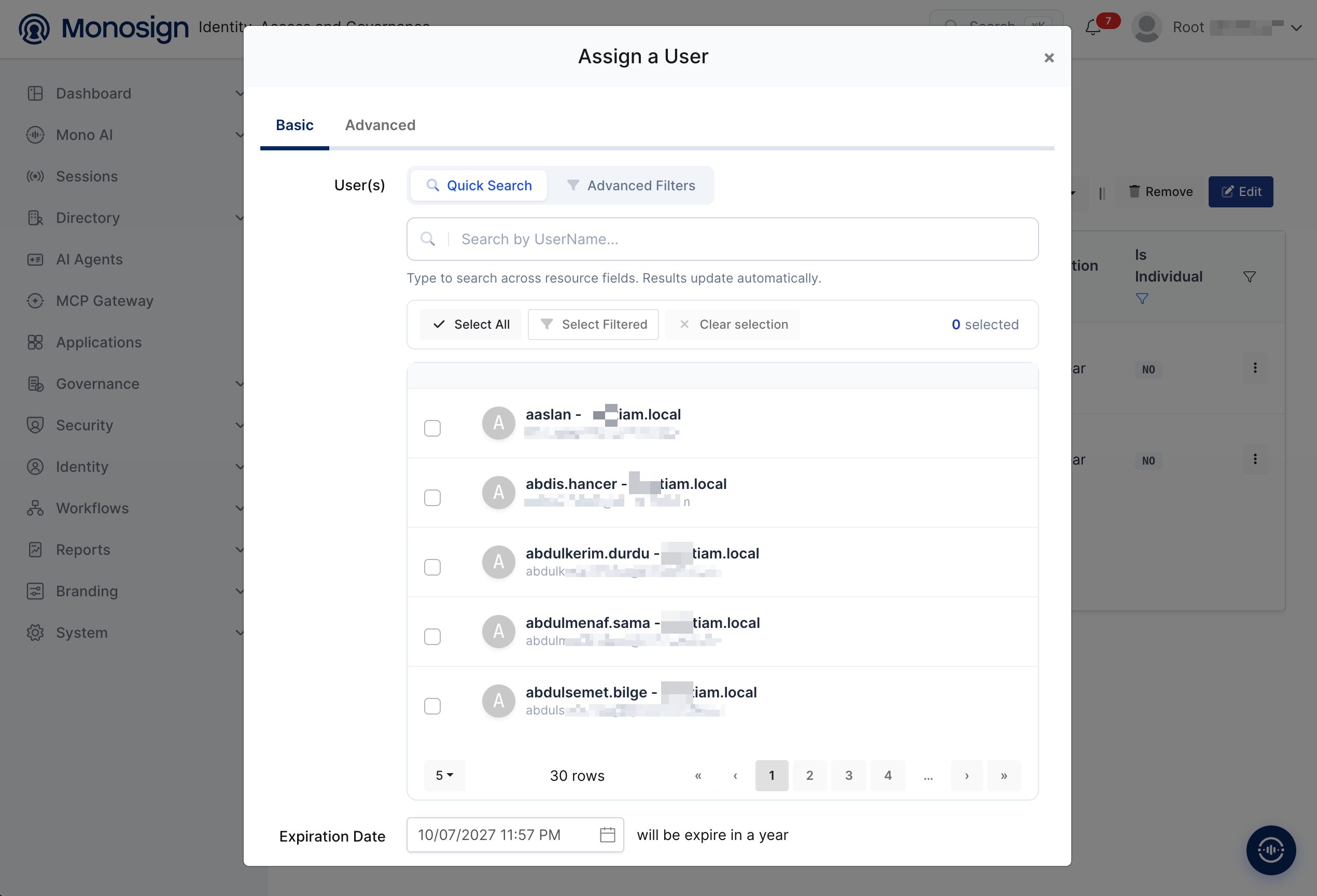Screen dimensions: 1317x896
Task: Close the Assign a User dialog
Action: point(1049,58)
